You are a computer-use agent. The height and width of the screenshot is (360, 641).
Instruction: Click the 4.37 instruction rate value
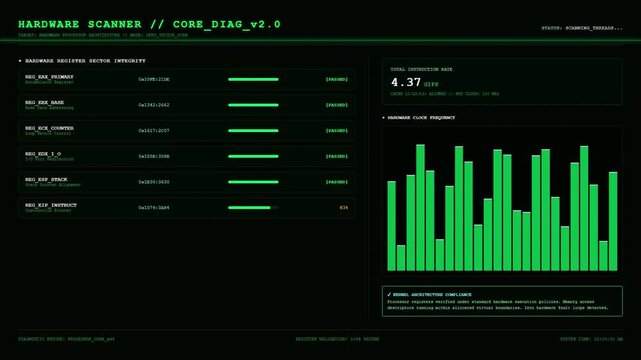[406, 83]
